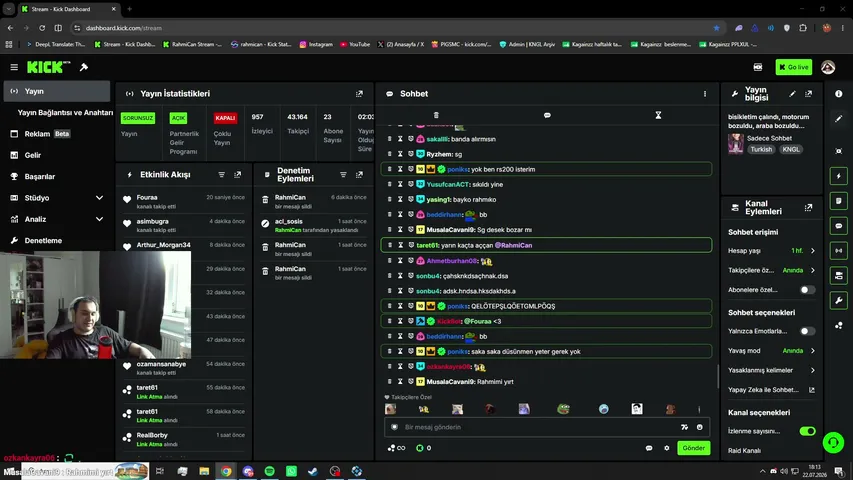Select the green Pepe frog emote
The width and height of the screenshot is (853, 480).
(564, 409)
